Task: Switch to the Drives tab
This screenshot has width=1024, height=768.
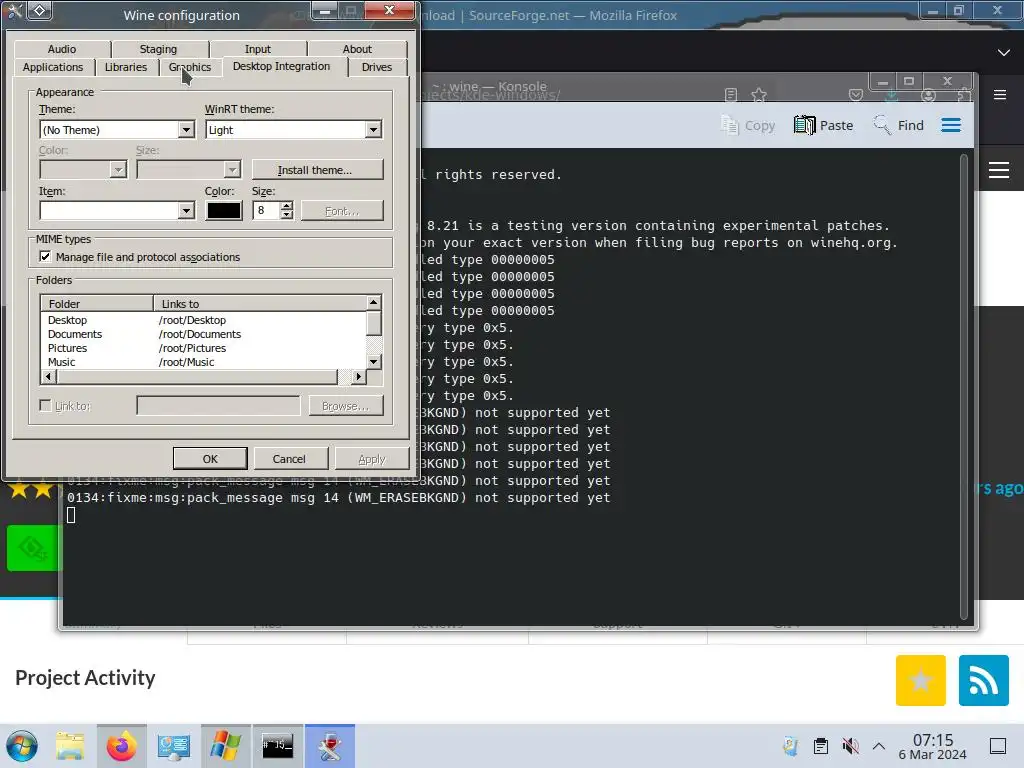Action: [377, 67]
